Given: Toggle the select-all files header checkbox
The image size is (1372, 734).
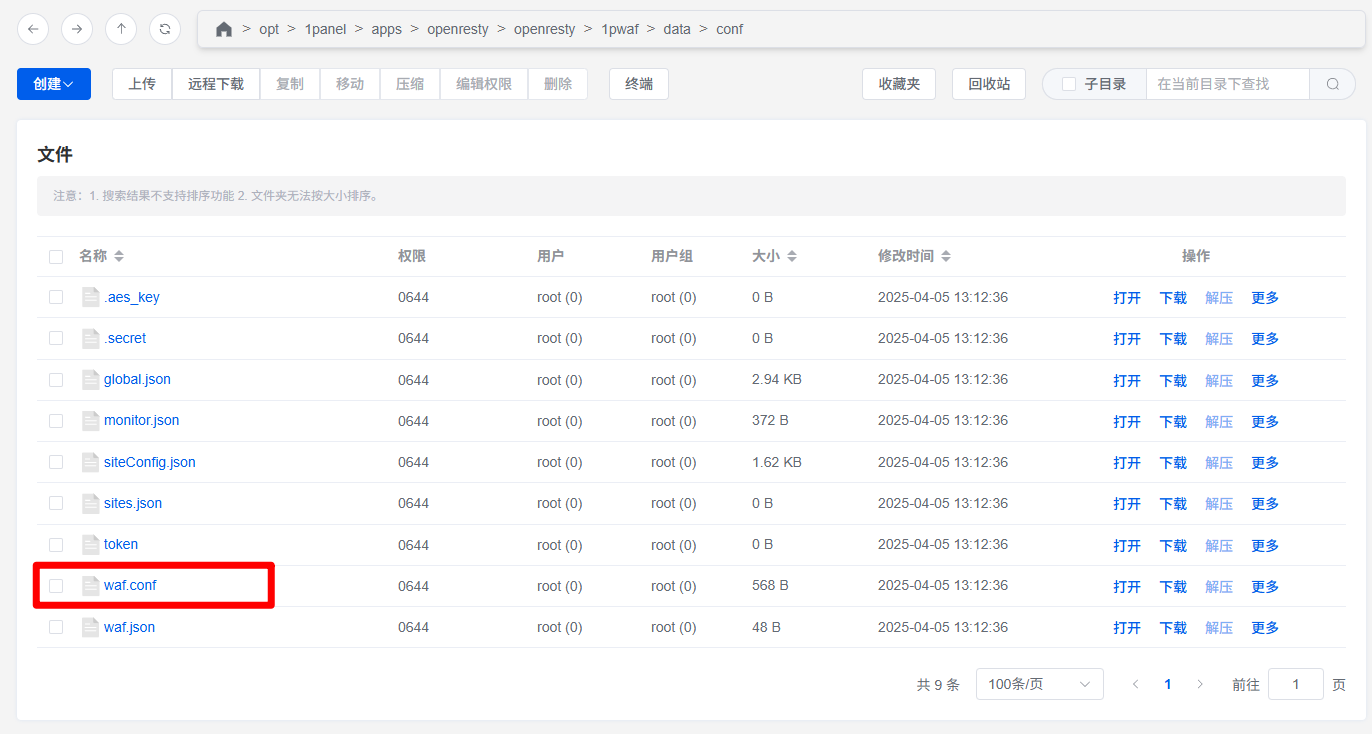Looking at the screenshot, I should pos(56,257).
